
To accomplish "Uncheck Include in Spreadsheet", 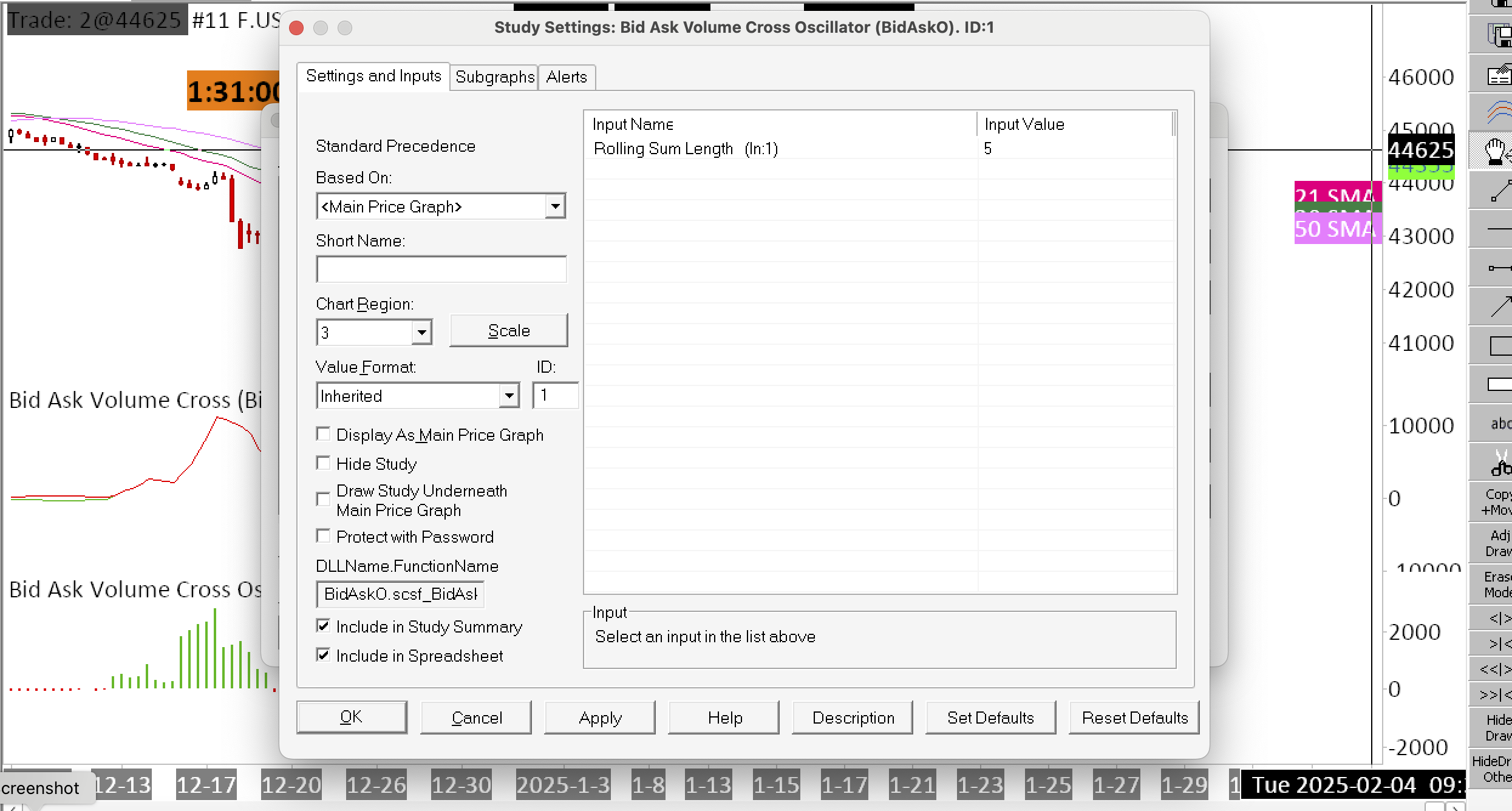I will point(324,656).
